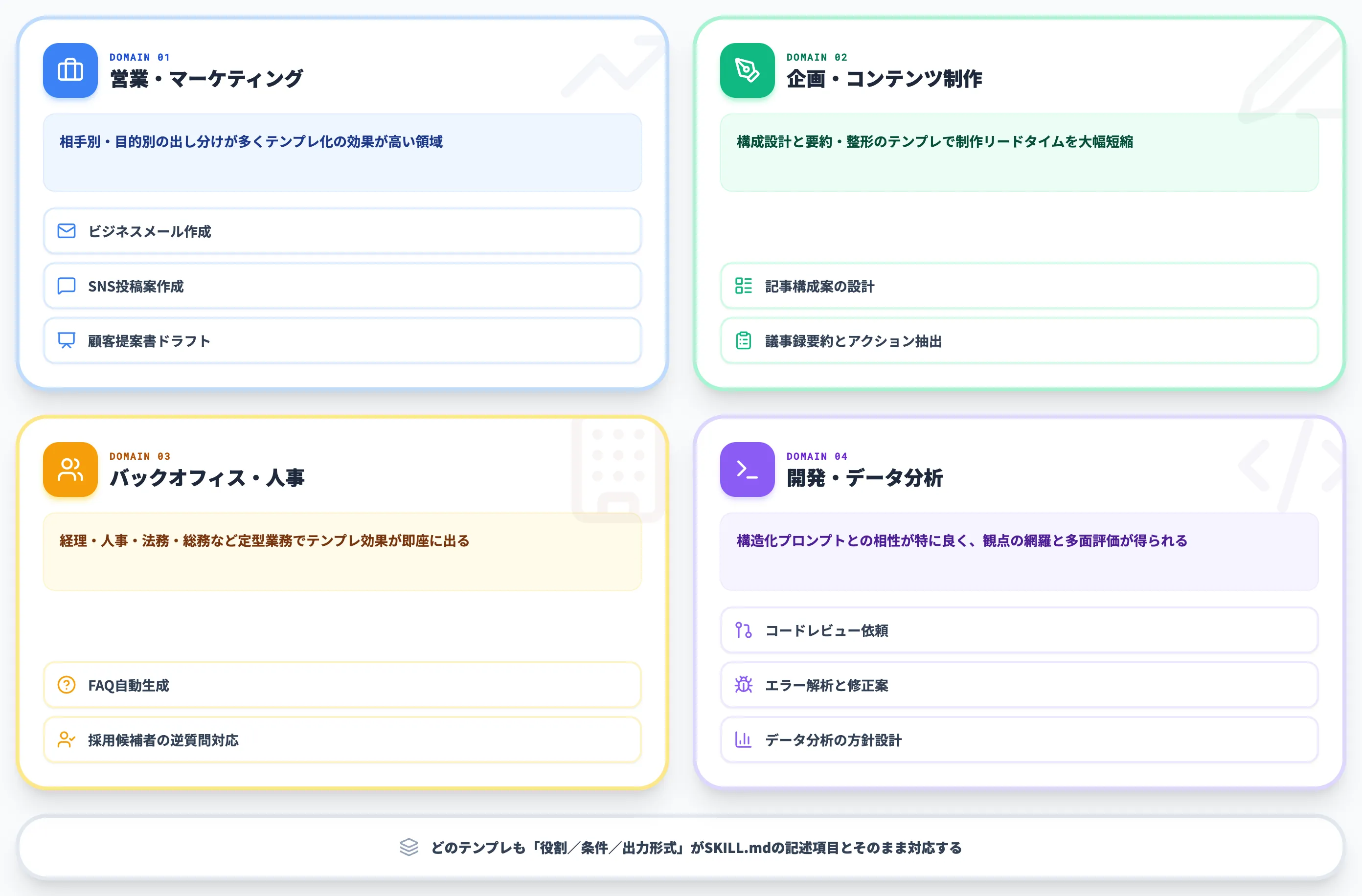1362x896 pixels.
Task: Open the データ分析の方針設計 template row
Action: (1019, 740)
